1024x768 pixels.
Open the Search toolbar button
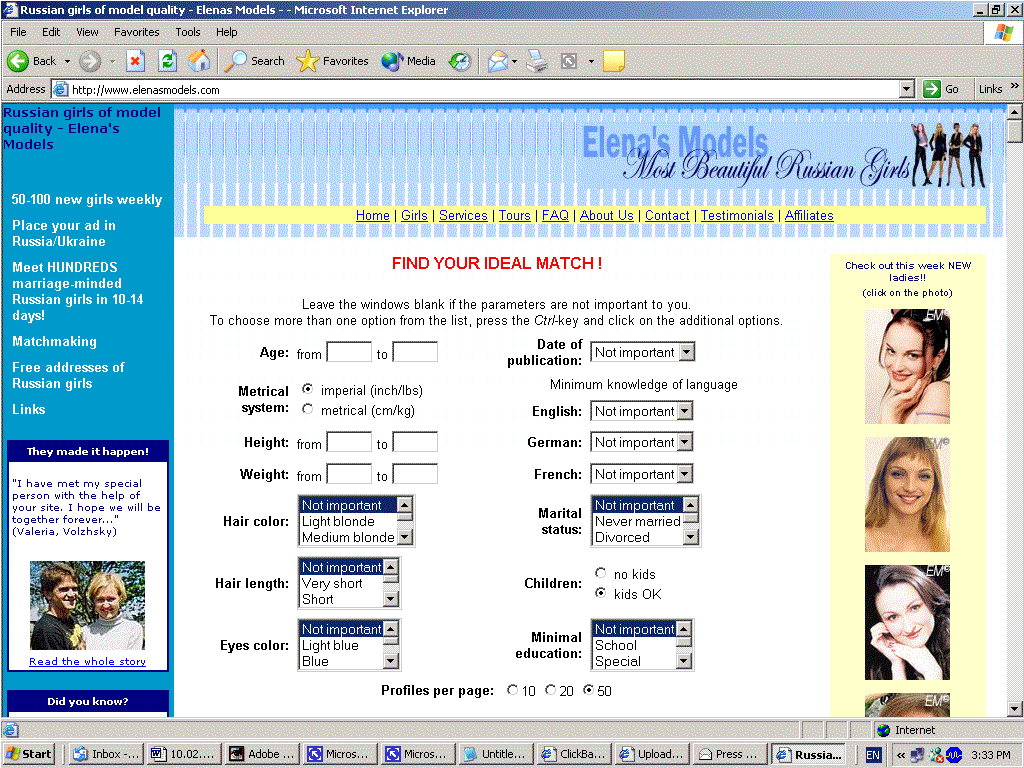coord(254,61)
